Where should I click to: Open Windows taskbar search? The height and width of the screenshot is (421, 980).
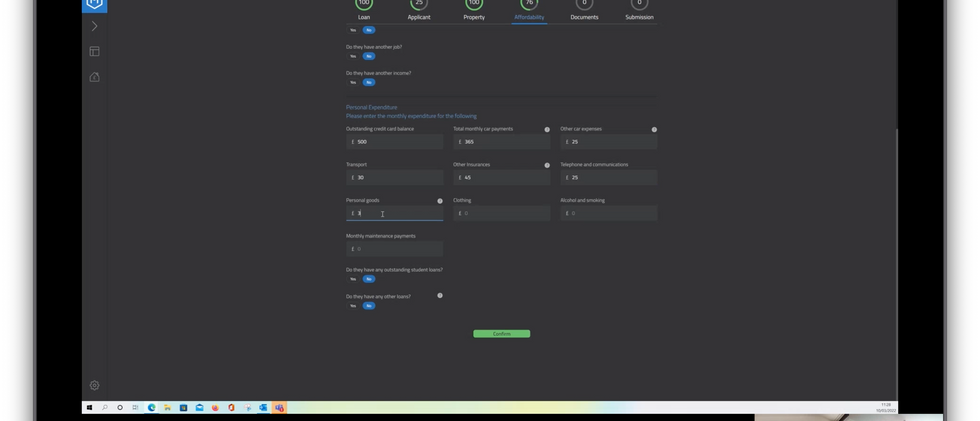click(x=104, y=408)
